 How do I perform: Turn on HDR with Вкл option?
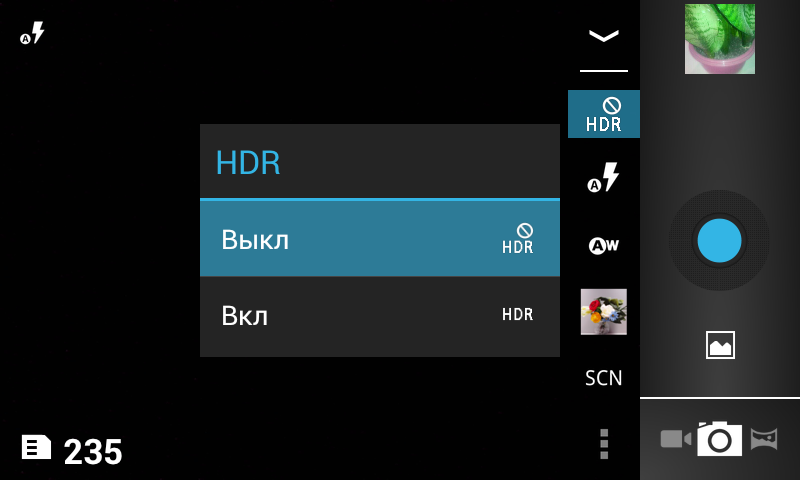[x=380, y=316]
